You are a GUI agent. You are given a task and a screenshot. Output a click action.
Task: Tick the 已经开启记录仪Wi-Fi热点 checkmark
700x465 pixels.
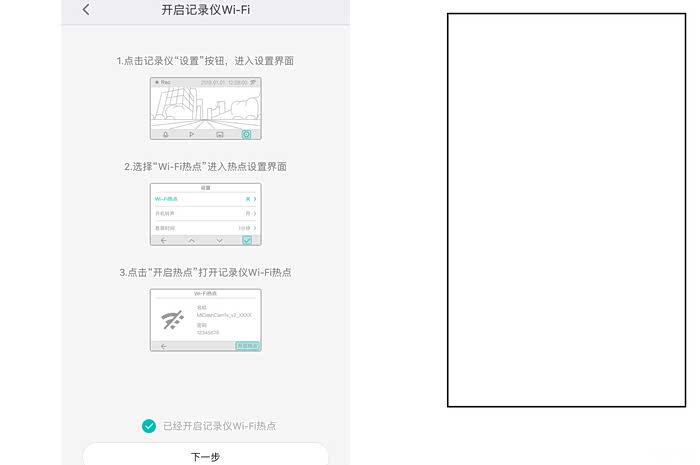coord(149,426)
